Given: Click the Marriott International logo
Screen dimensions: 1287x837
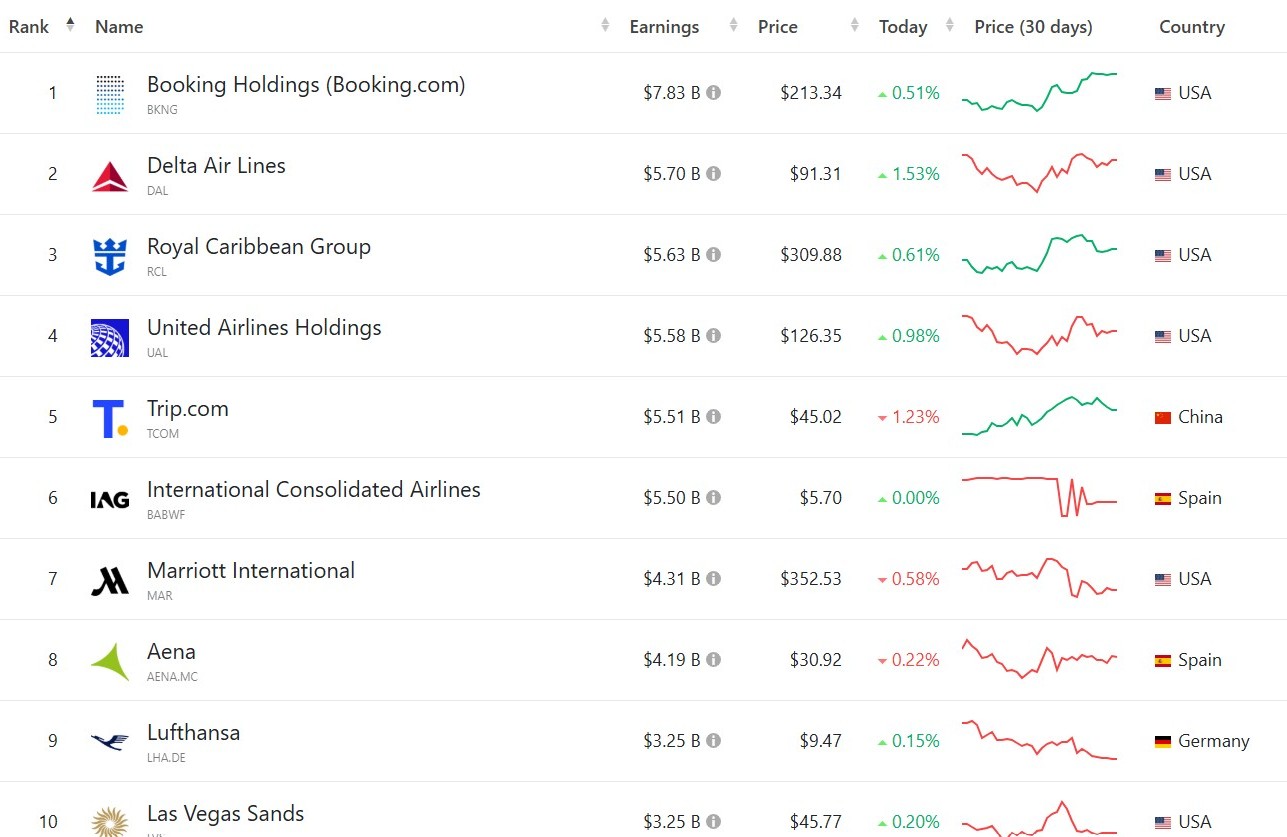Looking at the screenshot, I should click(x=110, y=581).
